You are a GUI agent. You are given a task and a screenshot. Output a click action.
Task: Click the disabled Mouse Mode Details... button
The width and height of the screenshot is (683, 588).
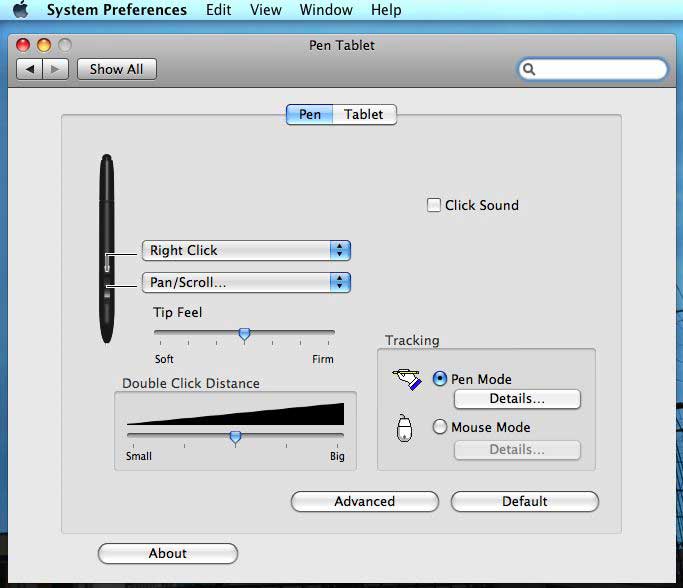(x=517, y=449)
